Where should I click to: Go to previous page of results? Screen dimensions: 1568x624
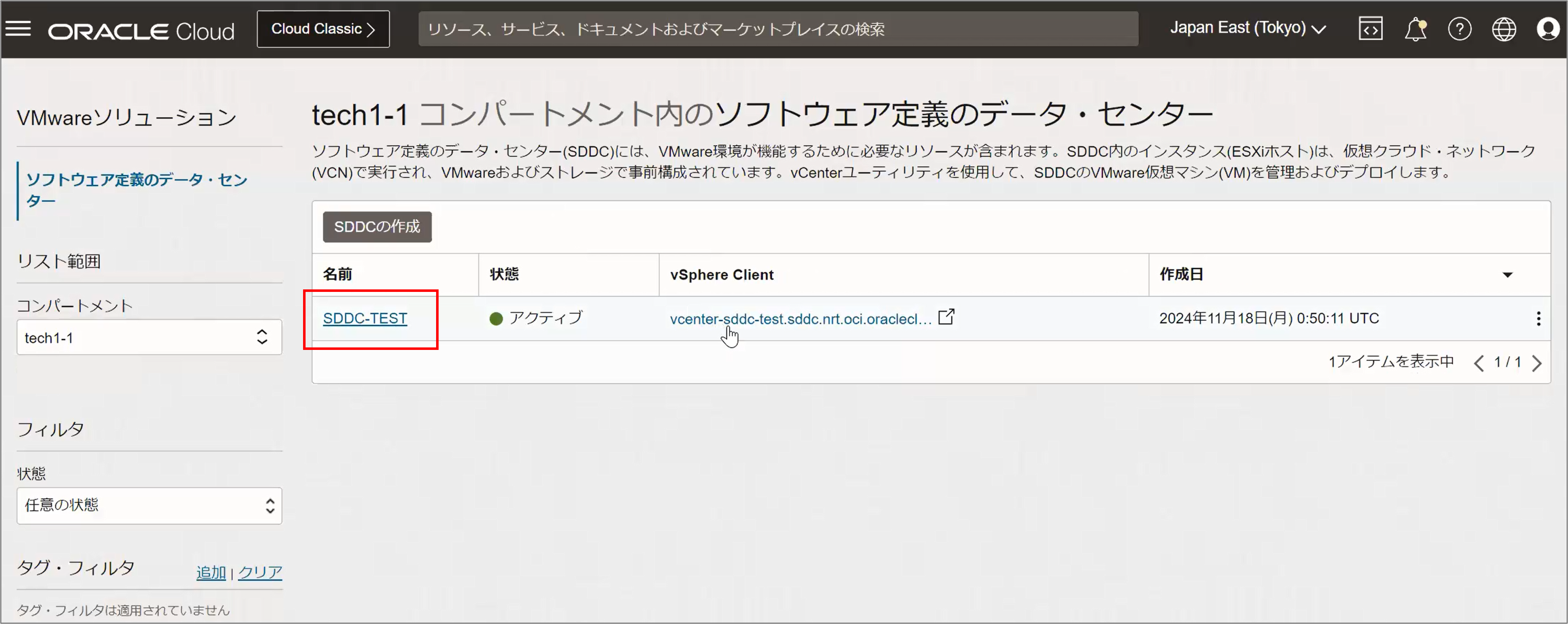coord(1479,363)
